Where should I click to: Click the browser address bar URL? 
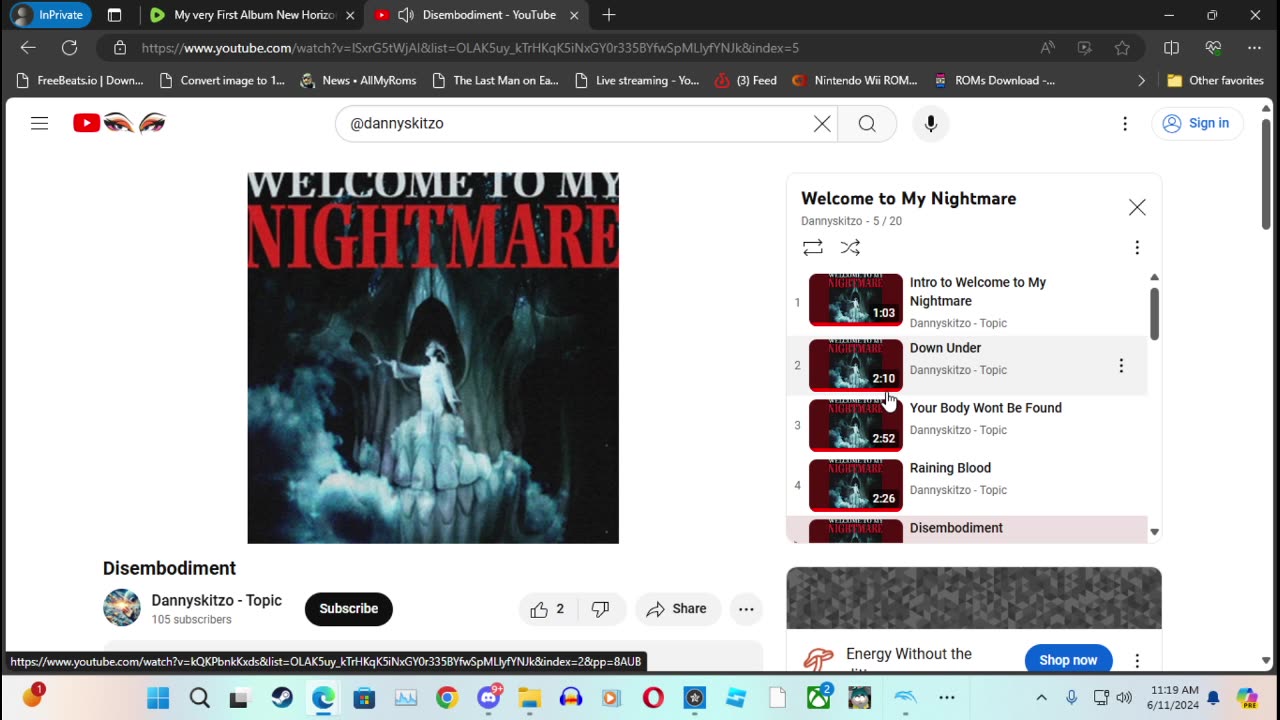[470, 48]
